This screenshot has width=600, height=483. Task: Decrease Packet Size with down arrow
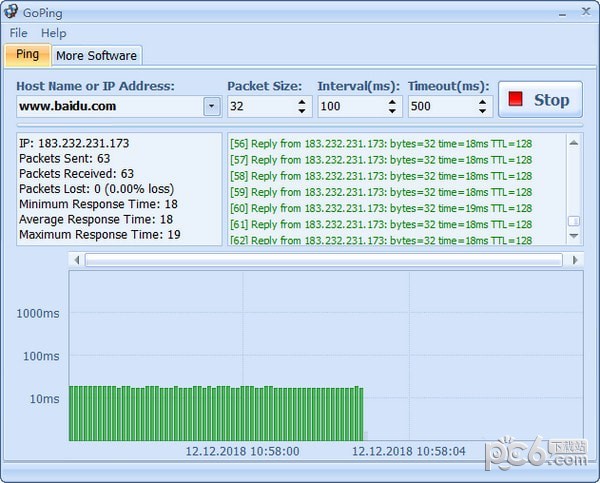(x=301, y=111)
